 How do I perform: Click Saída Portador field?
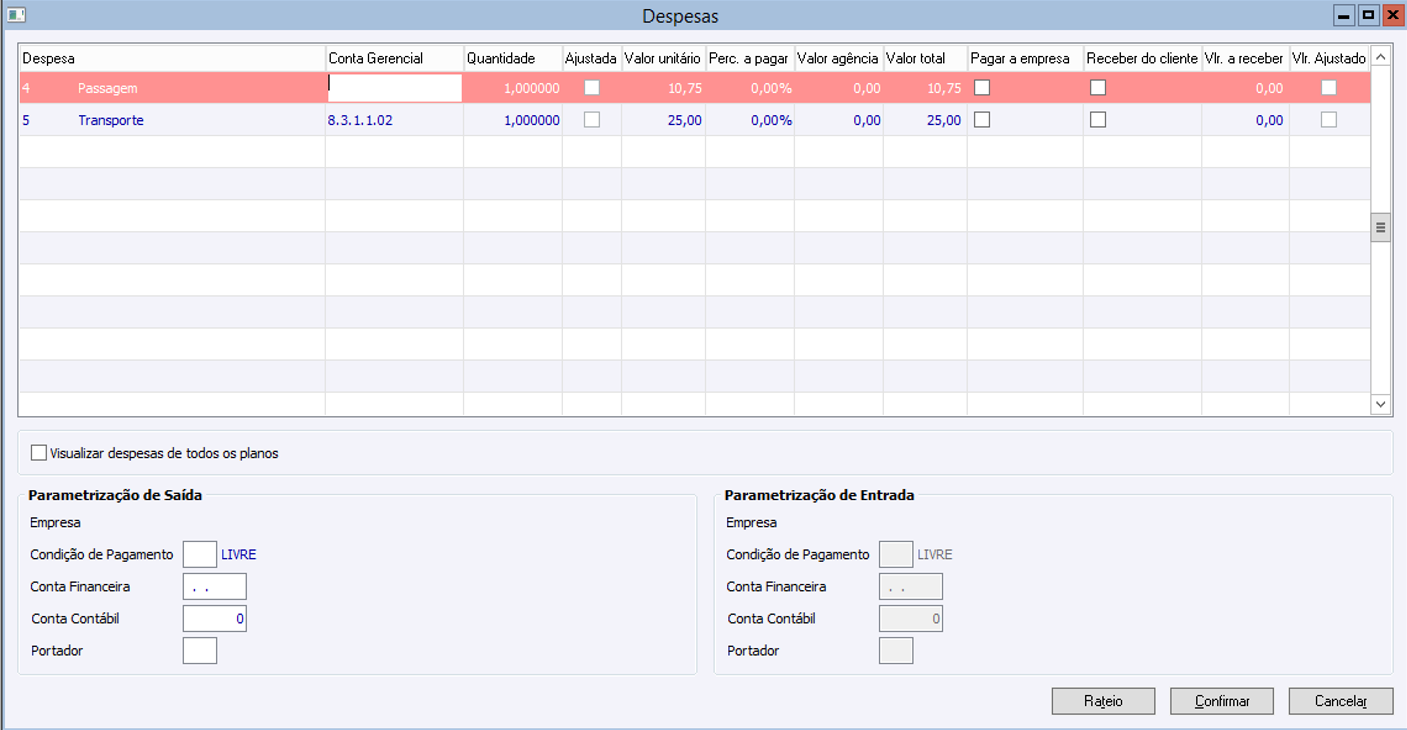[x=200, y=650]
